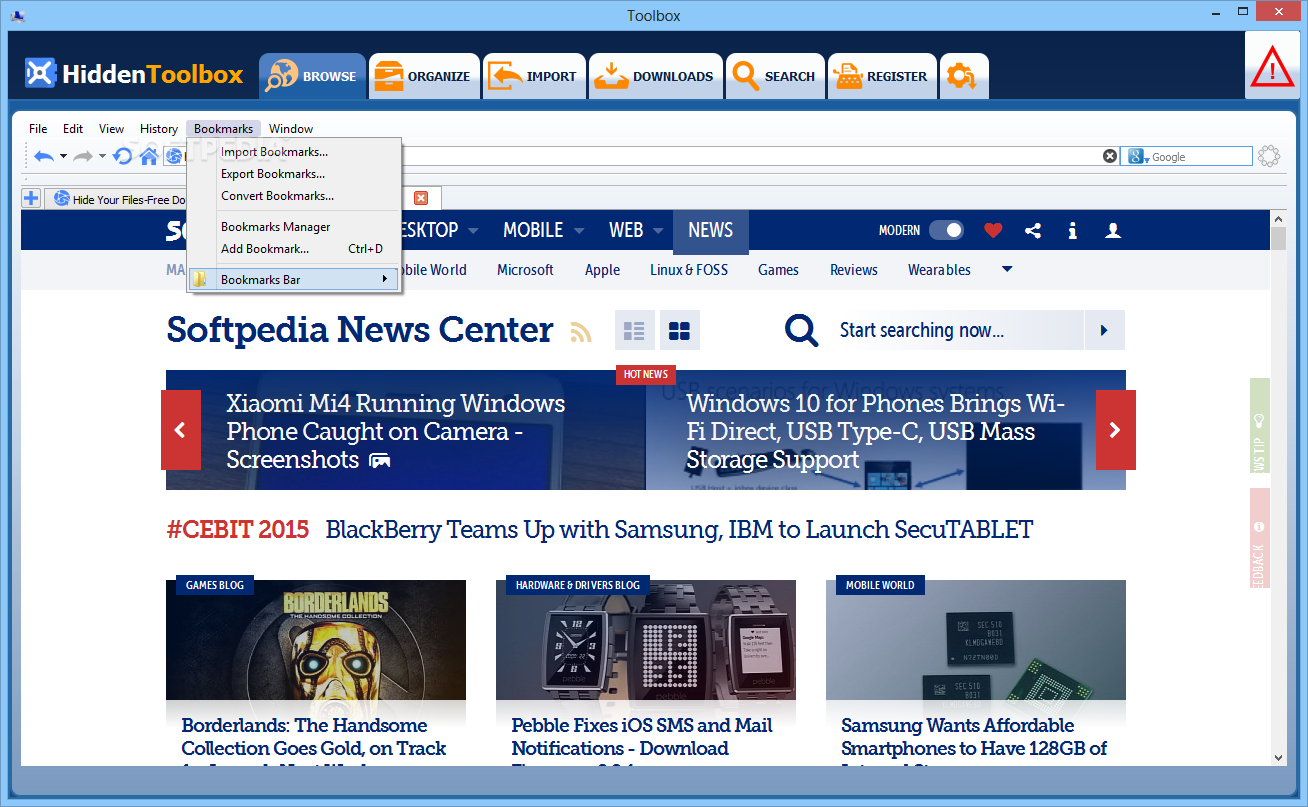Open the Window menu
Viewport: 1308px width, 807px height.
[291, 129]
